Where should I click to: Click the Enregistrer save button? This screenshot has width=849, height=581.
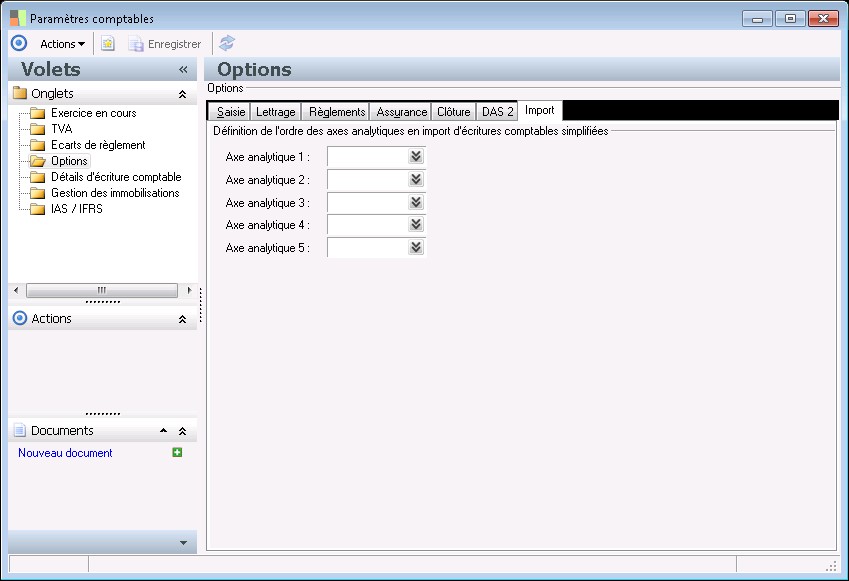pos(165,44)
